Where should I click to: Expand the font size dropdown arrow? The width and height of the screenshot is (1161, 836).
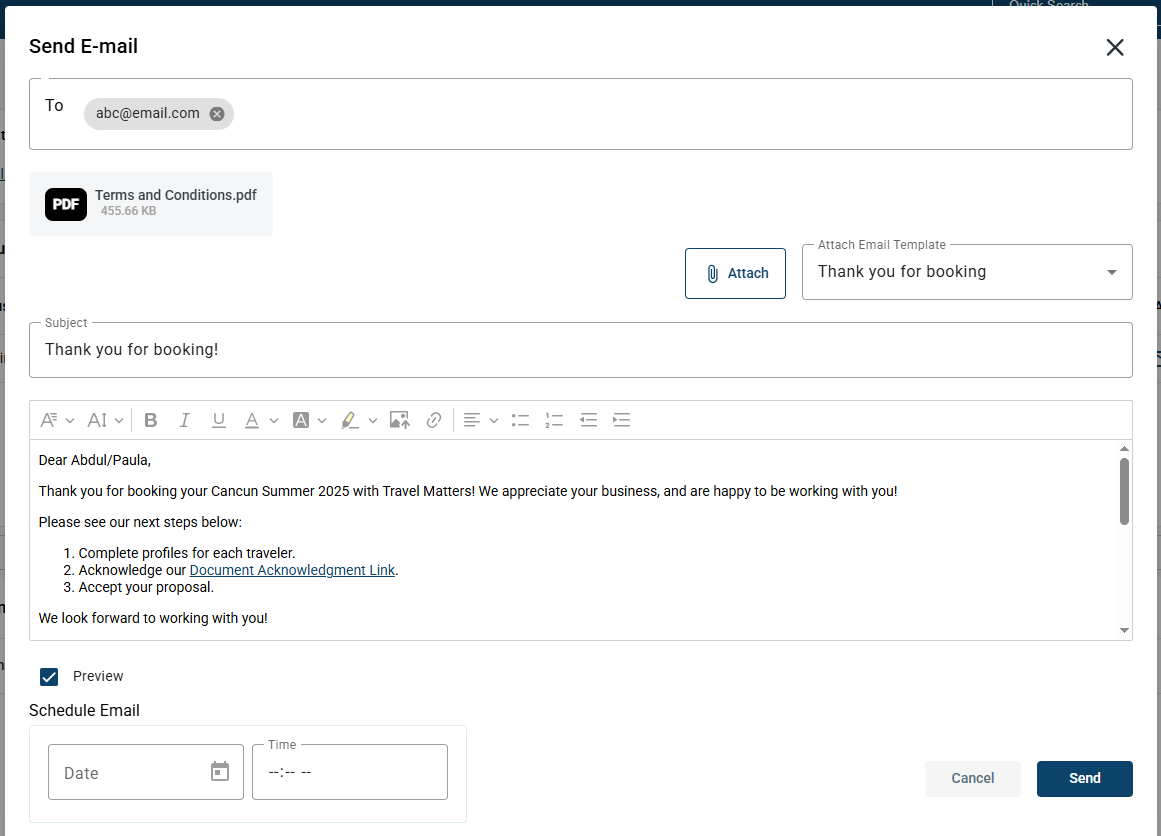[x=118, y=421]
